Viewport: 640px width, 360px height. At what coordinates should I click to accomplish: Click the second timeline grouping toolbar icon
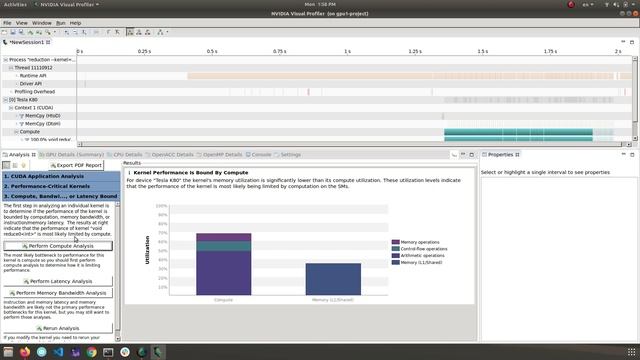[x=139, y=32]
